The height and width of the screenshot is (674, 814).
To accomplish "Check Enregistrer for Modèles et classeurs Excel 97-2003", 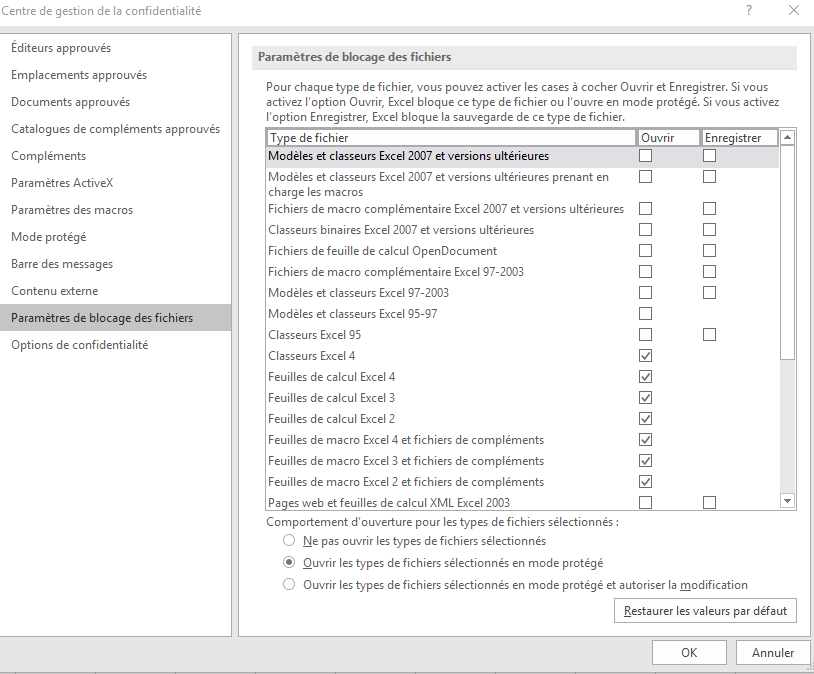I will click(709, 293).
